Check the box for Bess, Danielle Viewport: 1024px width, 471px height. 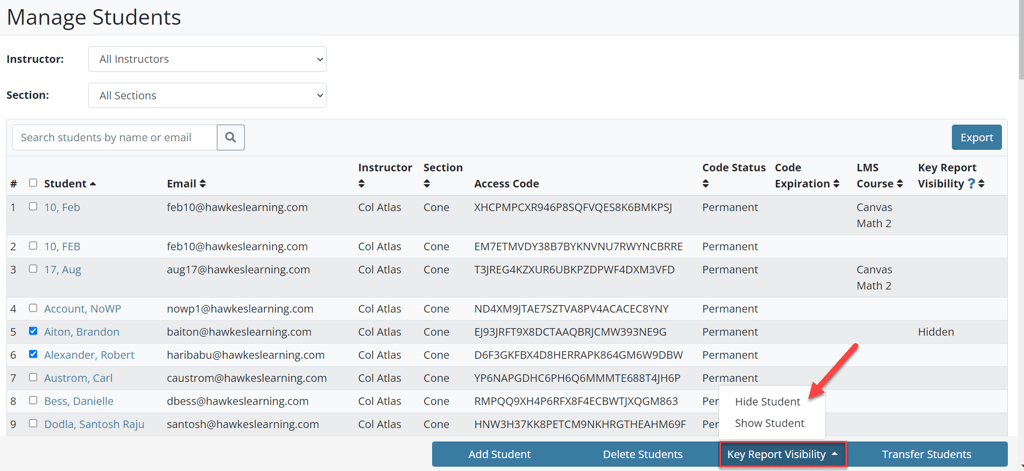(33, 400)
